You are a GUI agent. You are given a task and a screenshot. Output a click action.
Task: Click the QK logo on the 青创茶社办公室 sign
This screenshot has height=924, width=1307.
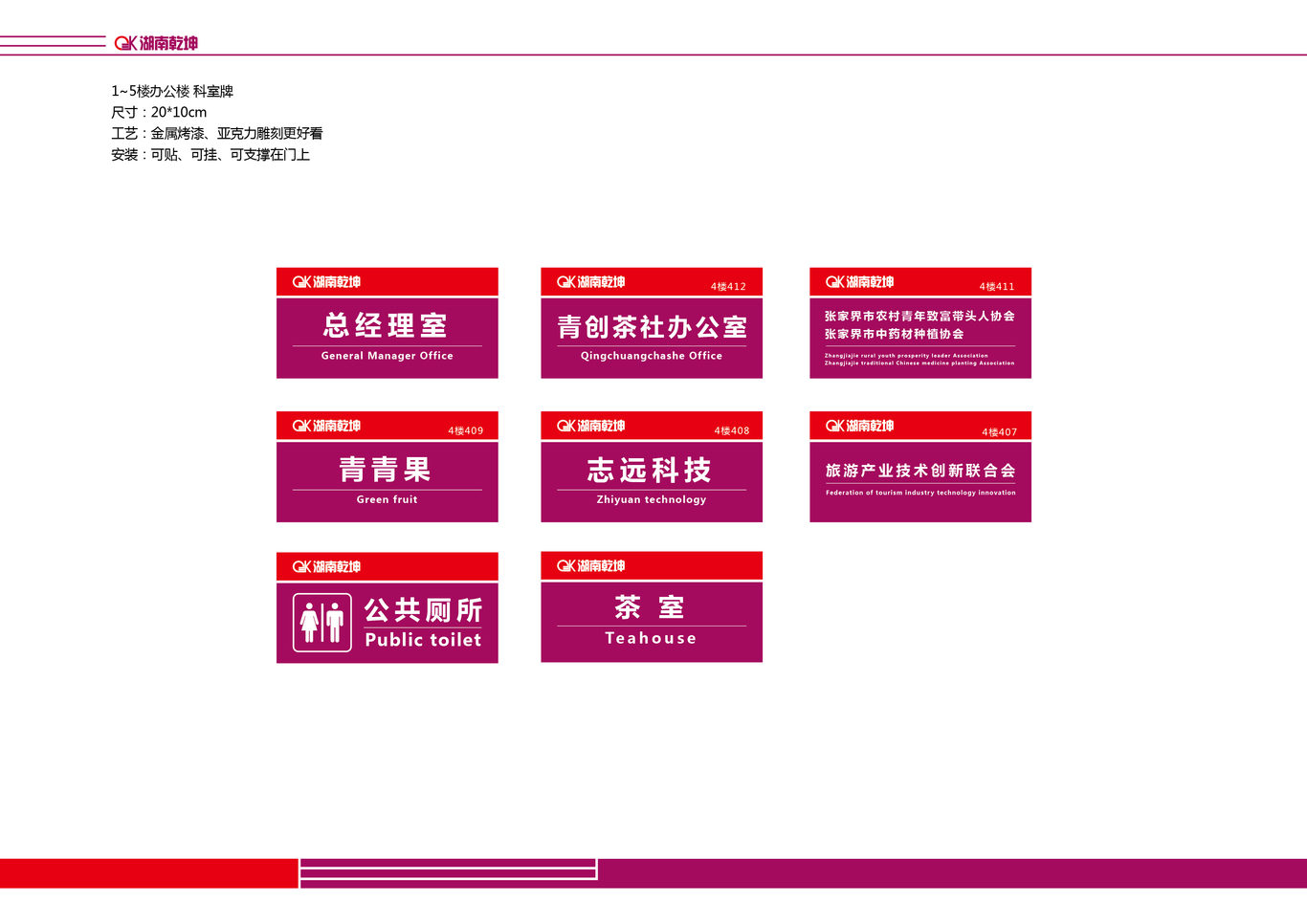point(591,282)
